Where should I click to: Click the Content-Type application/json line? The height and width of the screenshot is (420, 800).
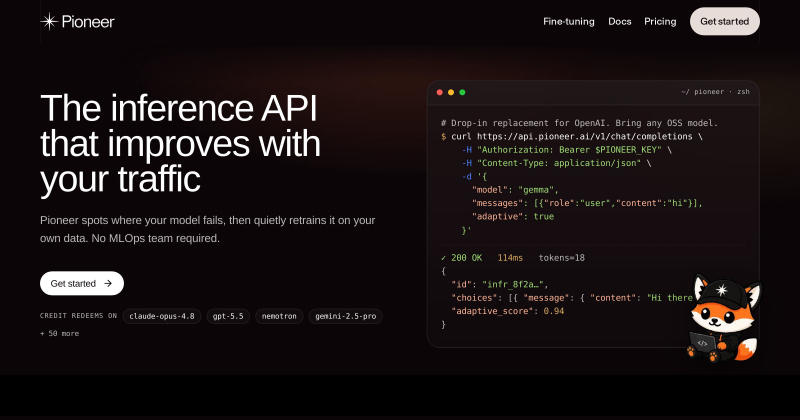[x=556, y=163]
